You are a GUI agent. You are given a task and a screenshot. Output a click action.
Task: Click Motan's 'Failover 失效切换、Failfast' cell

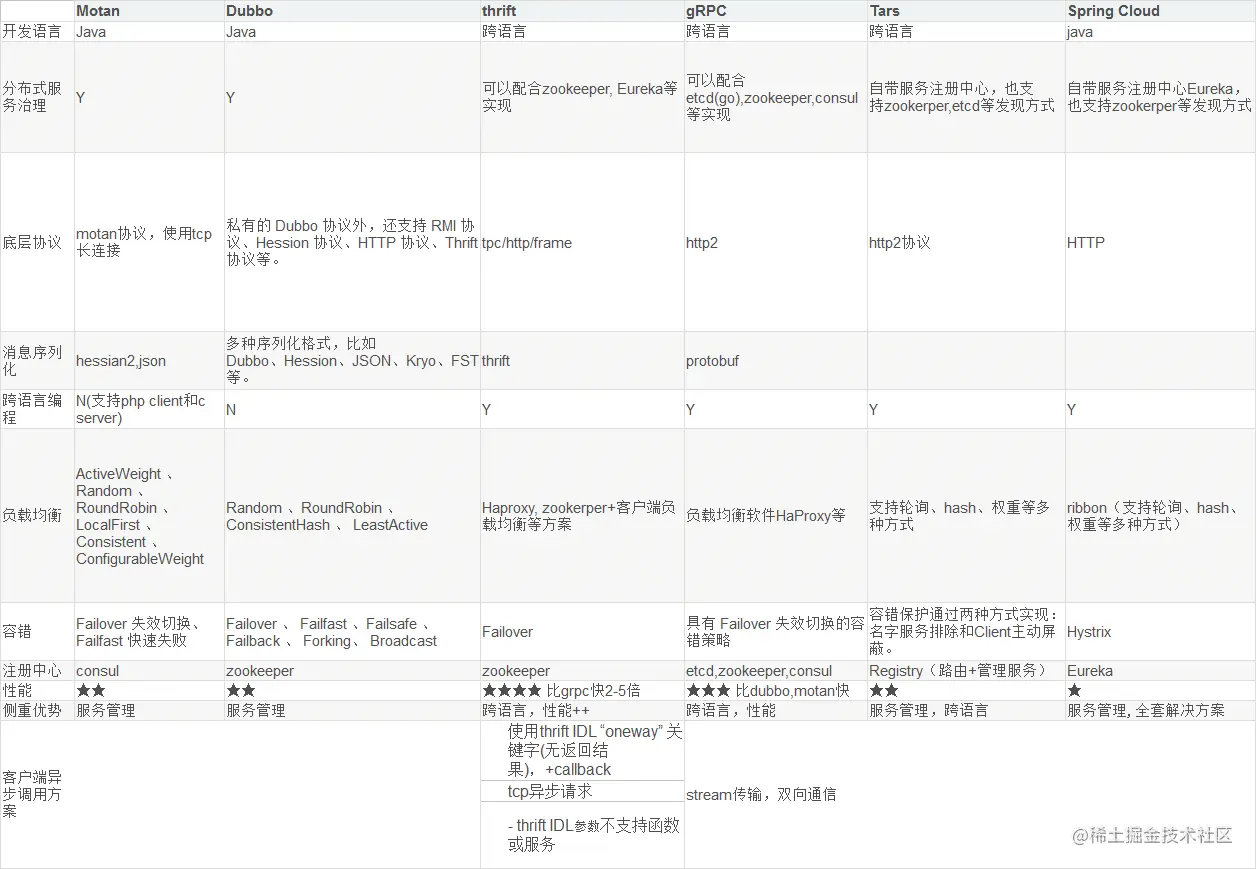tap(139, 632)
